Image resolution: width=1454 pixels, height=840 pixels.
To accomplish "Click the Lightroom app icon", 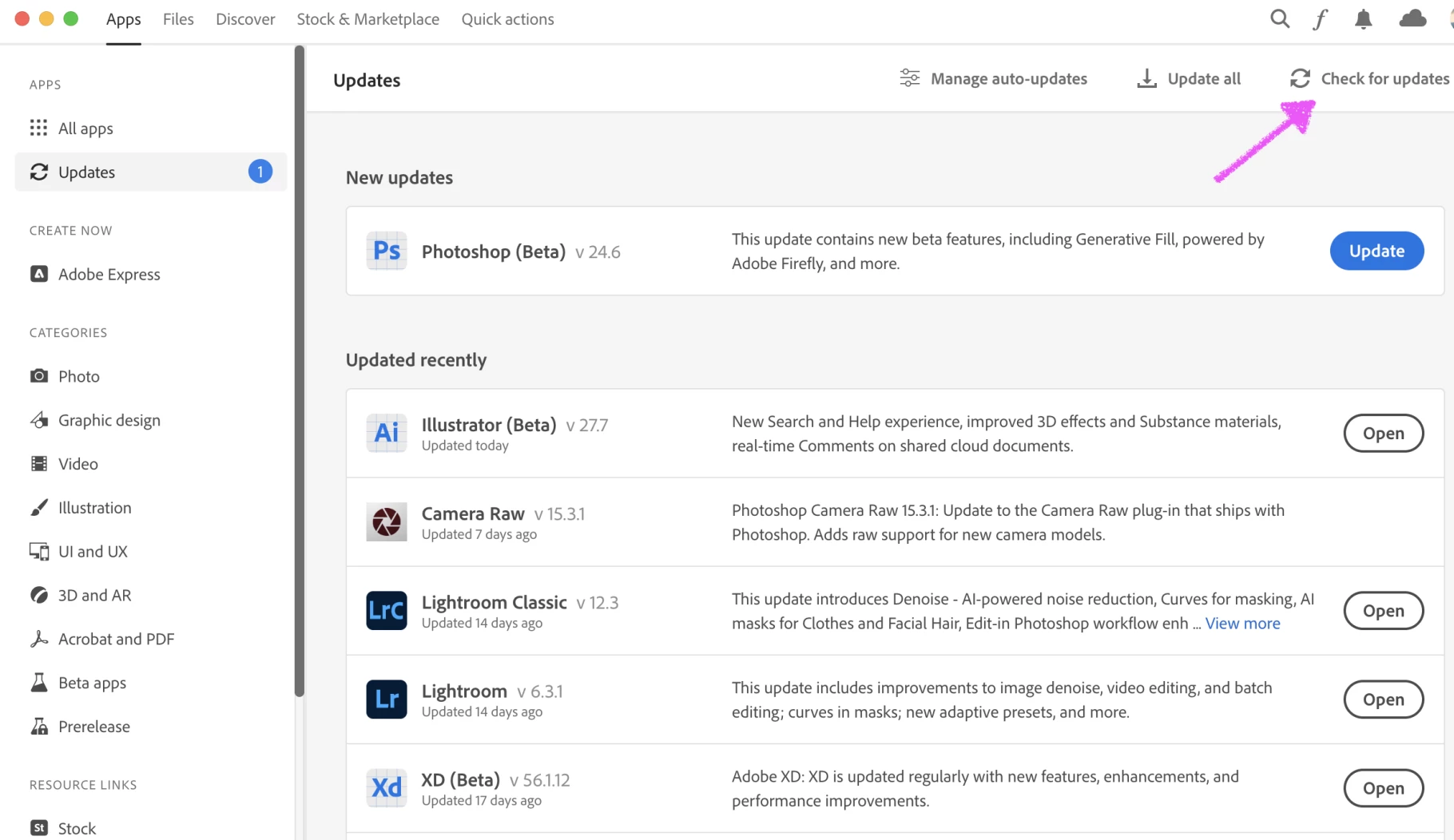I will point(387,699).
